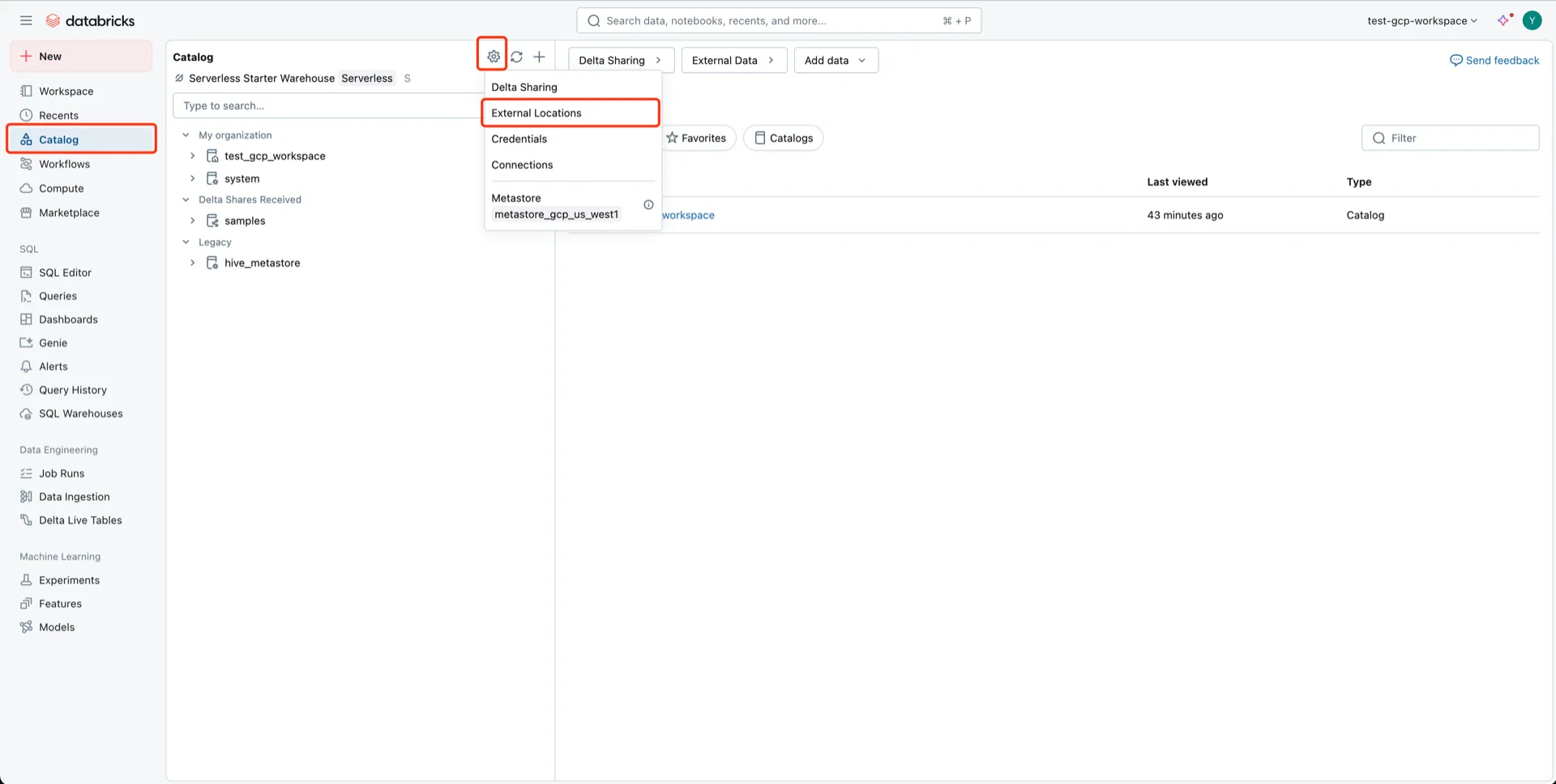
Task: Click the Delta Sharing toolbar button
Action: (x=621, y=61)
